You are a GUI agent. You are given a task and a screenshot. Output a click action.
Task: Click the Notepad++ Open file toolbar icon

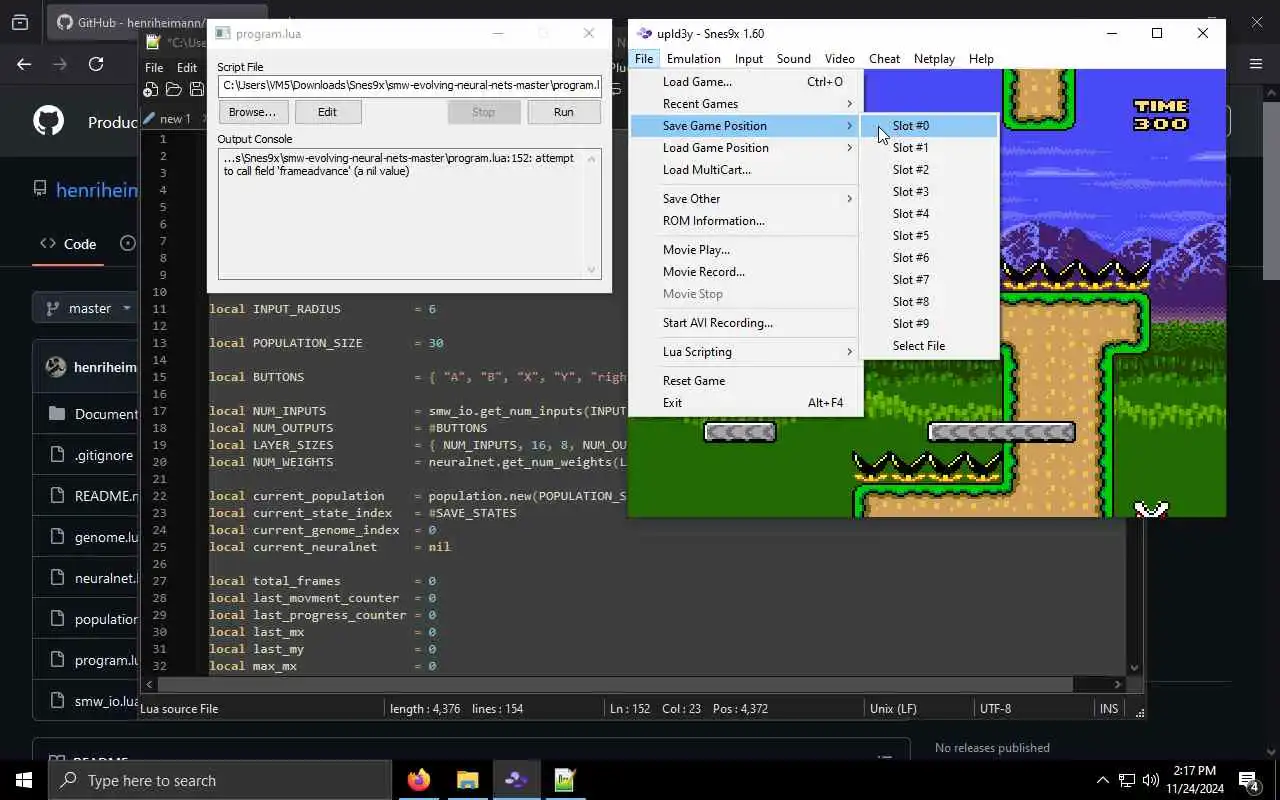pos(173,90)
